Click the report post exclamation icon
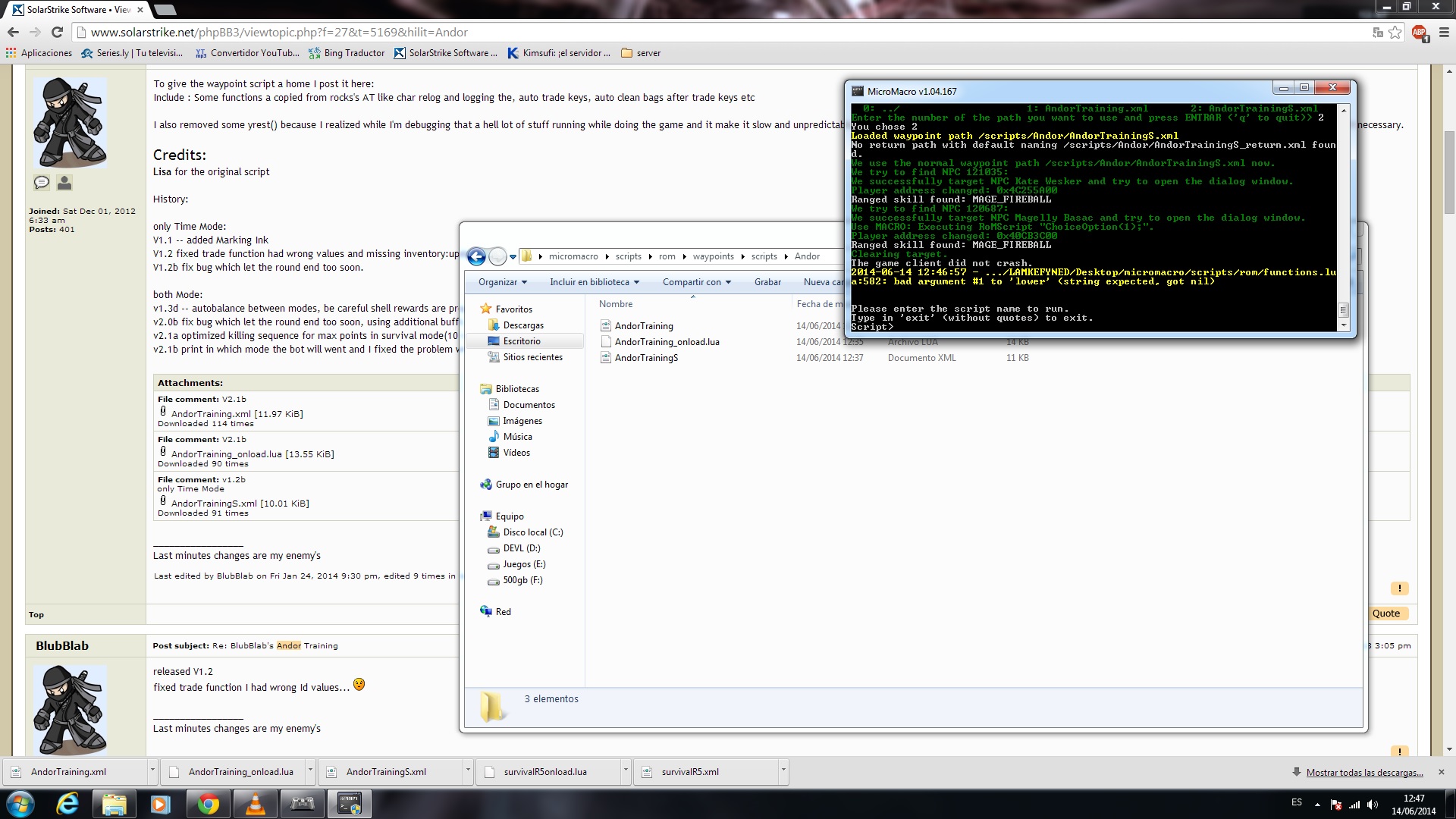Viewport: 1456px width, 819px height. click(1399, 588)
